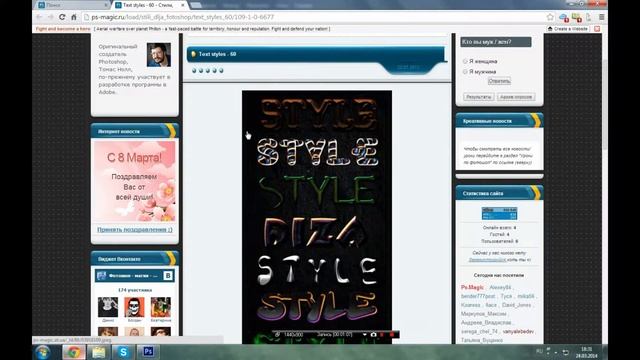Image resolution: width=640 pixels, height=360 pixels.
Task: Open the VK group name in the widget
Action: coord(133,276)
